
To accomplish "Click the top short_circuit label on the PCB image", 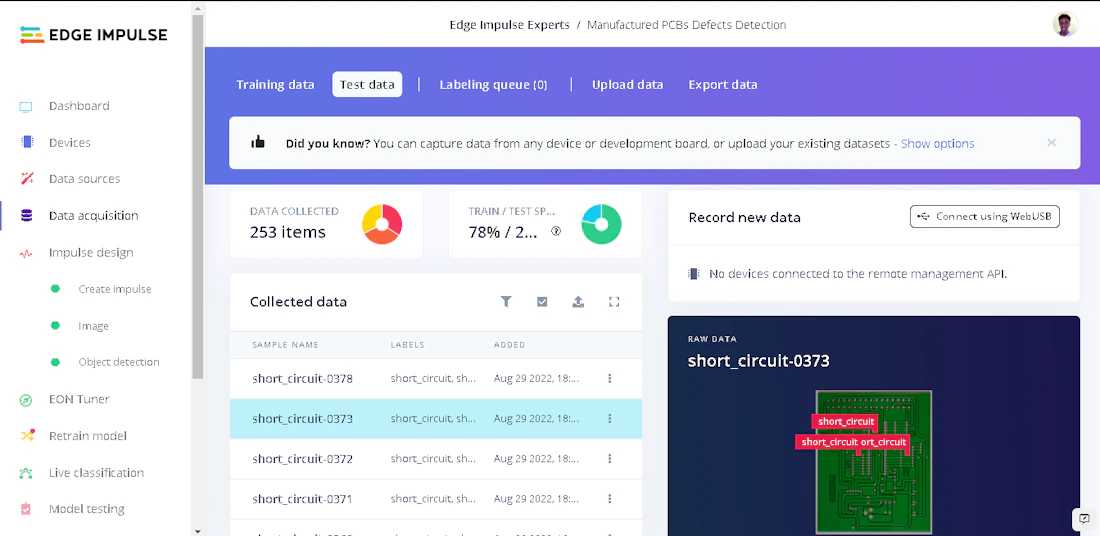I will pos(845,422).
